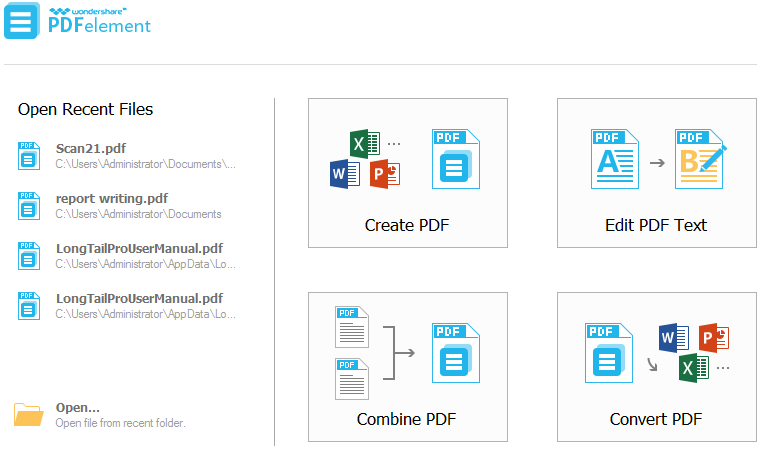Click the PowerPoint icon in Create PDF card

(385, 173)
